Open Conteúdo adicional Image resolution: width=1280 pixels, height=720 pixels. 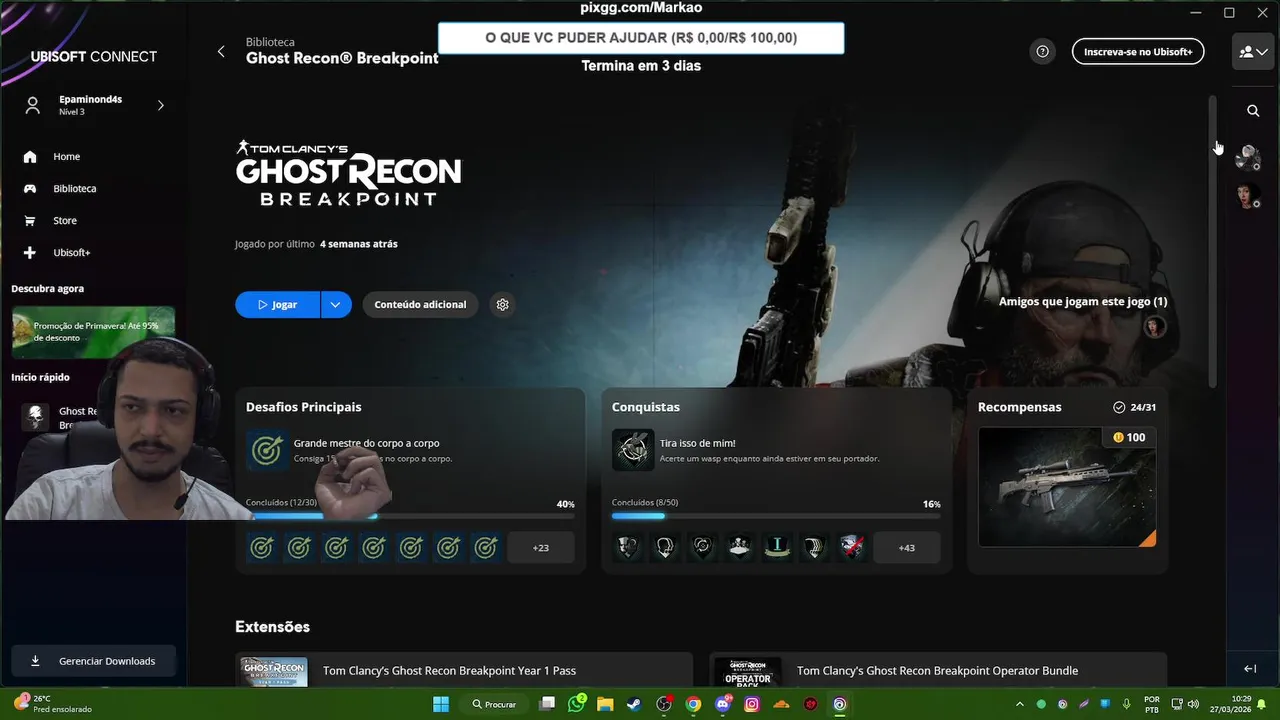pyautogui.click(x=420, y=304)
